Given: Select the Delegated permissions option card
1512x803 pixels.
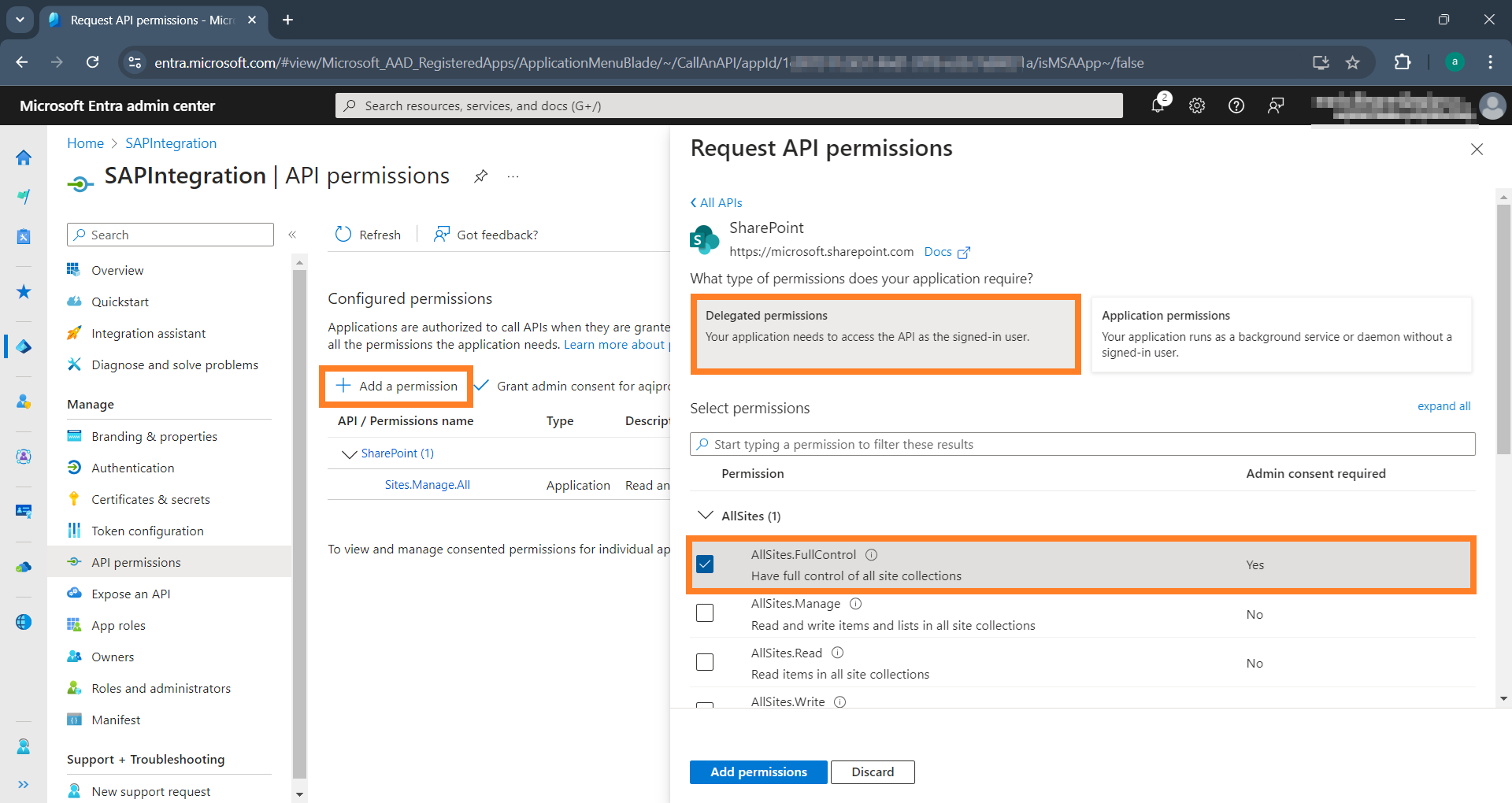Looking at the screenshot, I should pyautogui.click(x=885, y=334).
